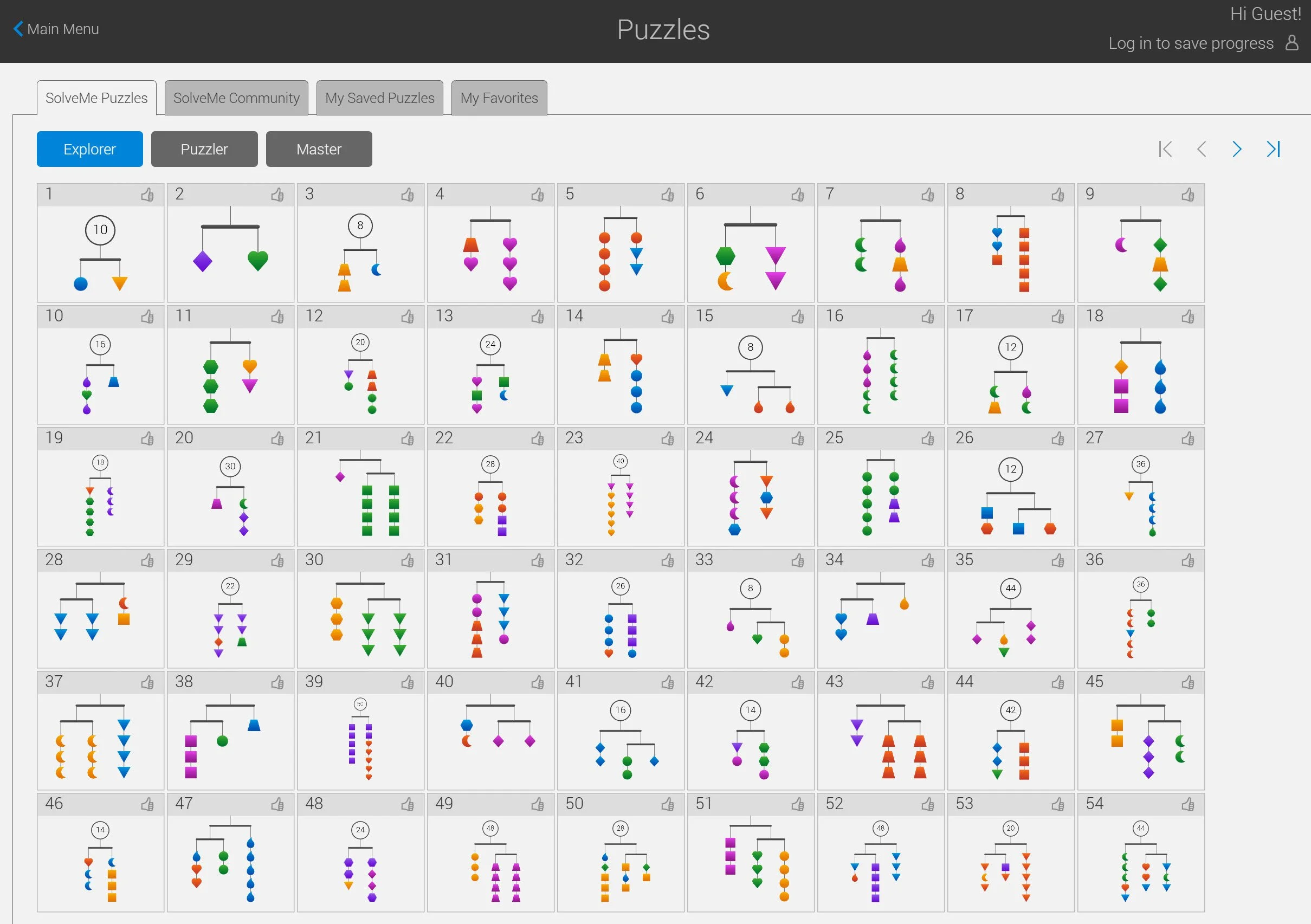Open the My Saved Puzzles tab
The height and width of the screenshot is (924, 1311).
(380, 98)
